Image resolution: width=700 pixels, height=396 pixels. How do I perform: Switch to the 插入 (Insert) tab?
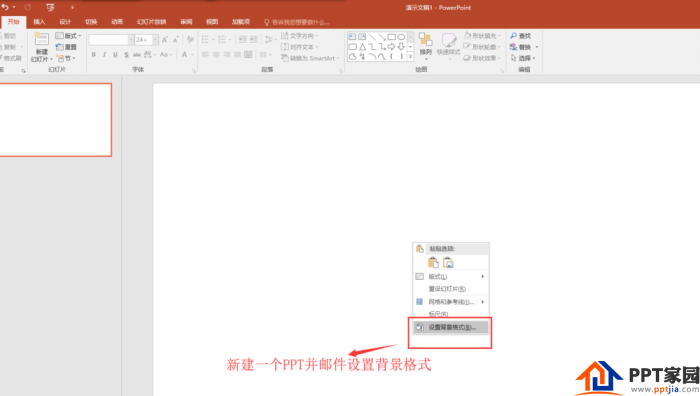click(39, 21)
